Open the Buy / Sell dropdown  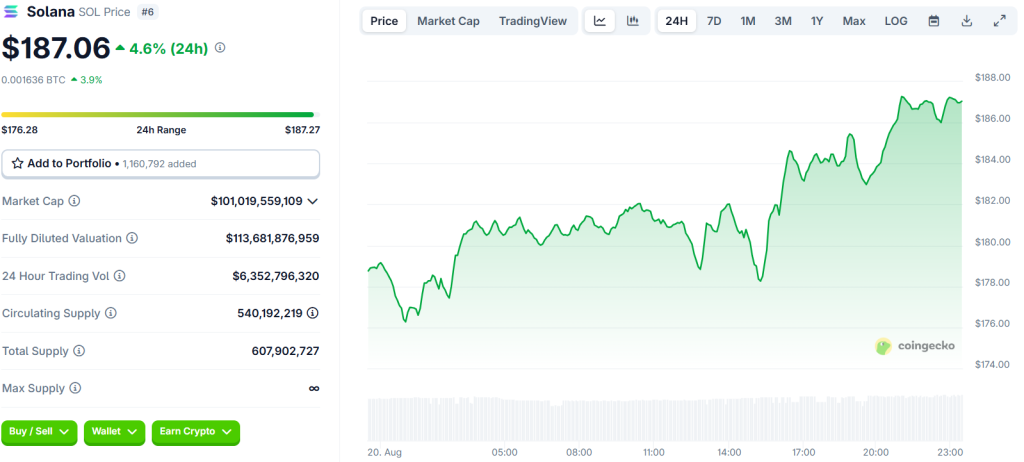coord(39,432)
